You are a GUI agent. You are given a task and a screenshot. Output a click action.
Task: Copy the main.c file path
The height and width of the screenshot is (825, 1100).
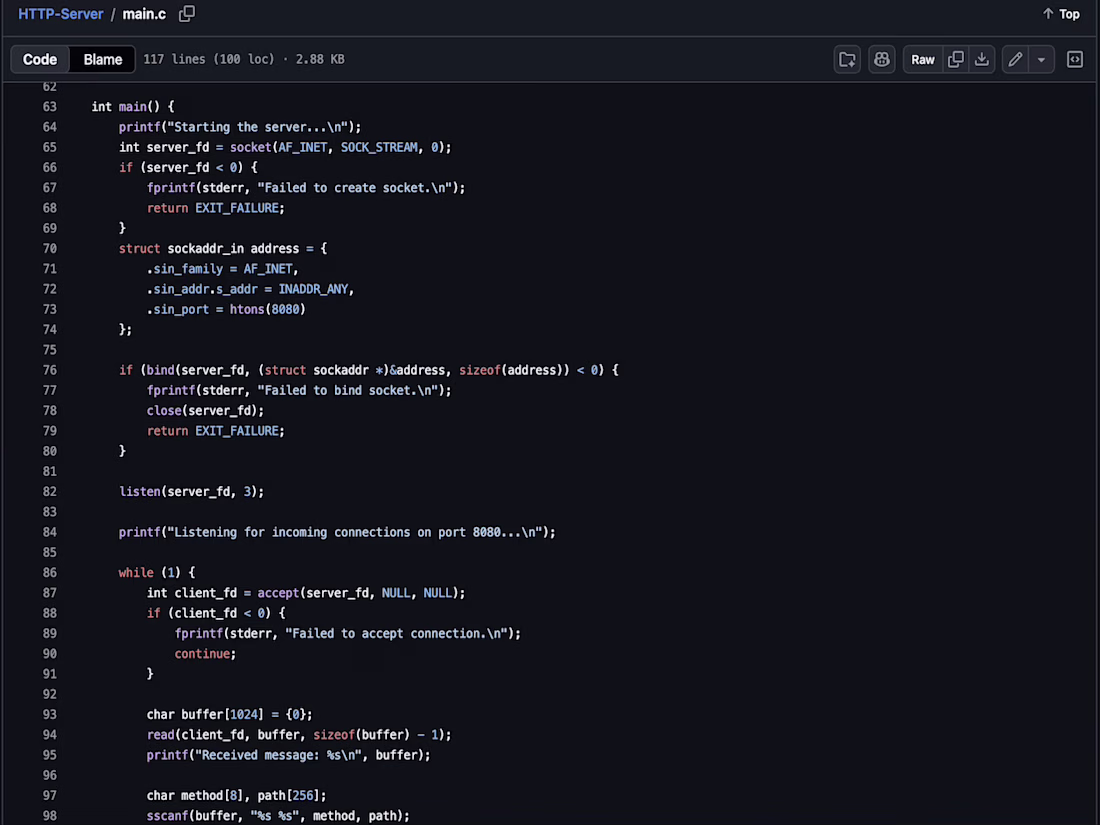pyautogui.click(x=187, y=14)
